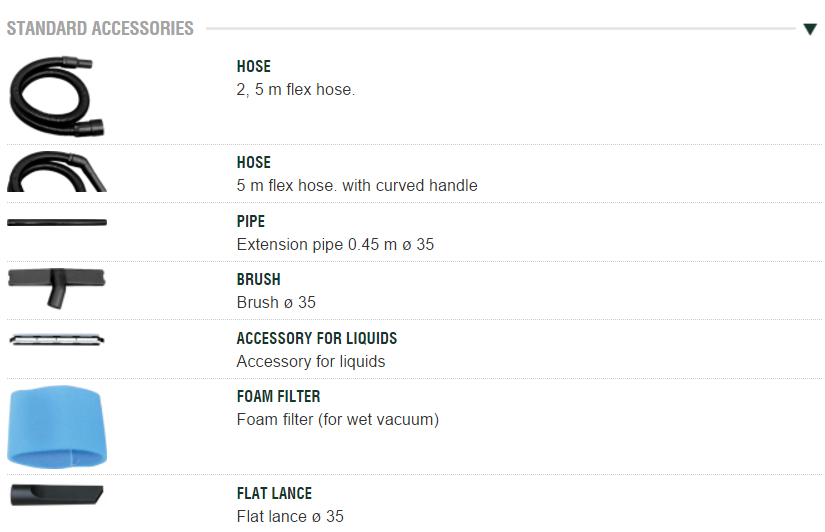Click the BRUSH heading
The height and width of the screenshot is (532, 825).
coord(259,279)
